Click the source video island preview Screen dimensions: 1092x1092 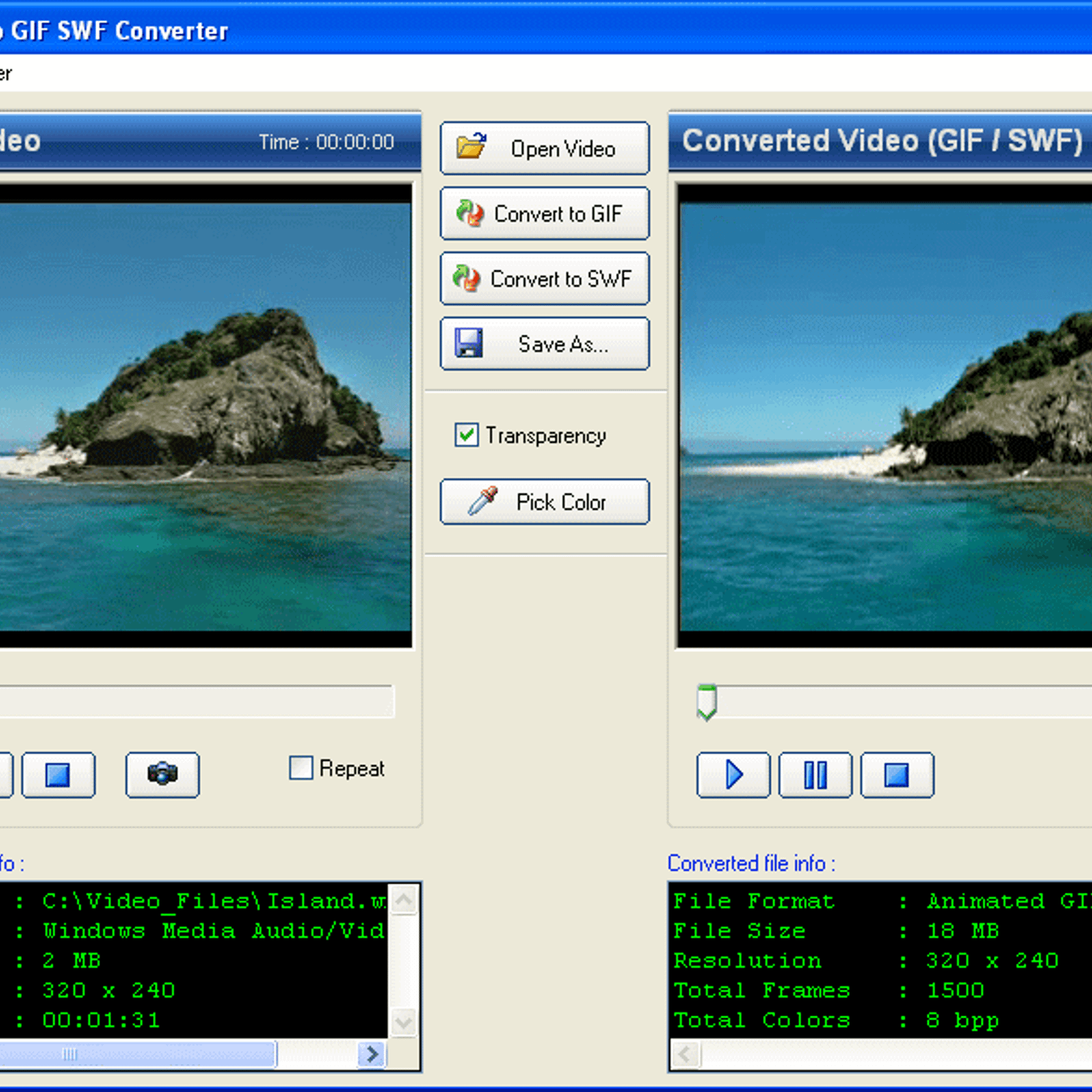pyautogui.click(x=205, y=416)
